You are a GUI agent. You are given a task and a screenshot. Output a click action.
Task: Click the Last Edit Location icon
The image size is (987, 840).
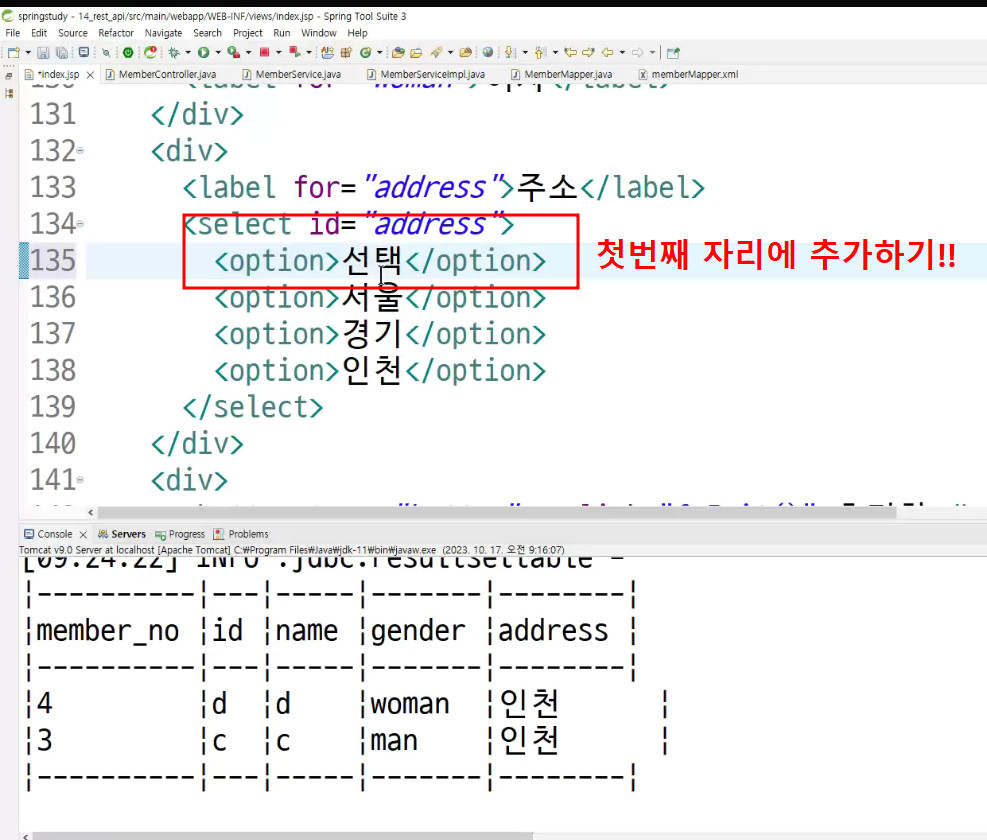(570, 52)
